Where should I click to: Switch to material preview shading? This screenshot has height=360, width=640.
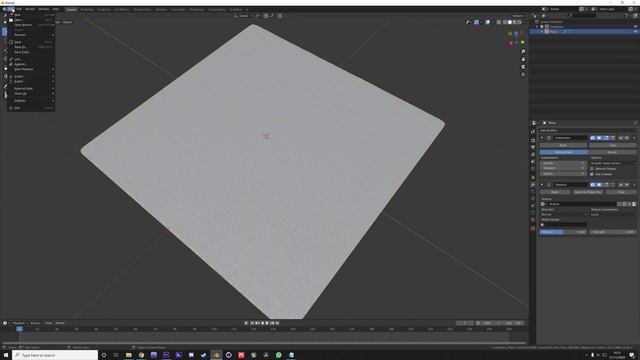click(514, 22)
